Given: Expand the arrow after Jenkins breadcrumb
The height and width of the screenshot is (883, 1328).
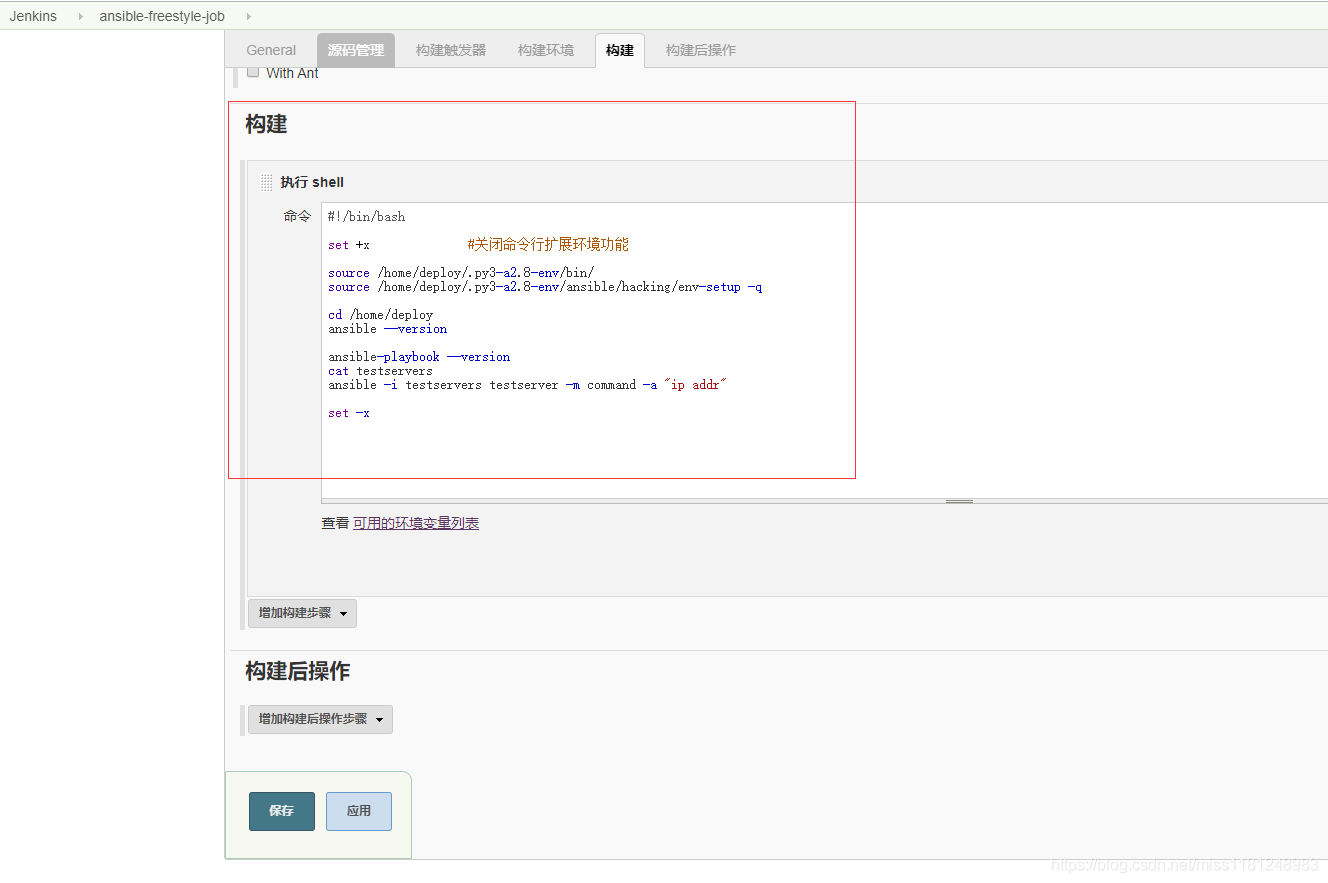Looking at the screenshot, I should click(80, 16).
